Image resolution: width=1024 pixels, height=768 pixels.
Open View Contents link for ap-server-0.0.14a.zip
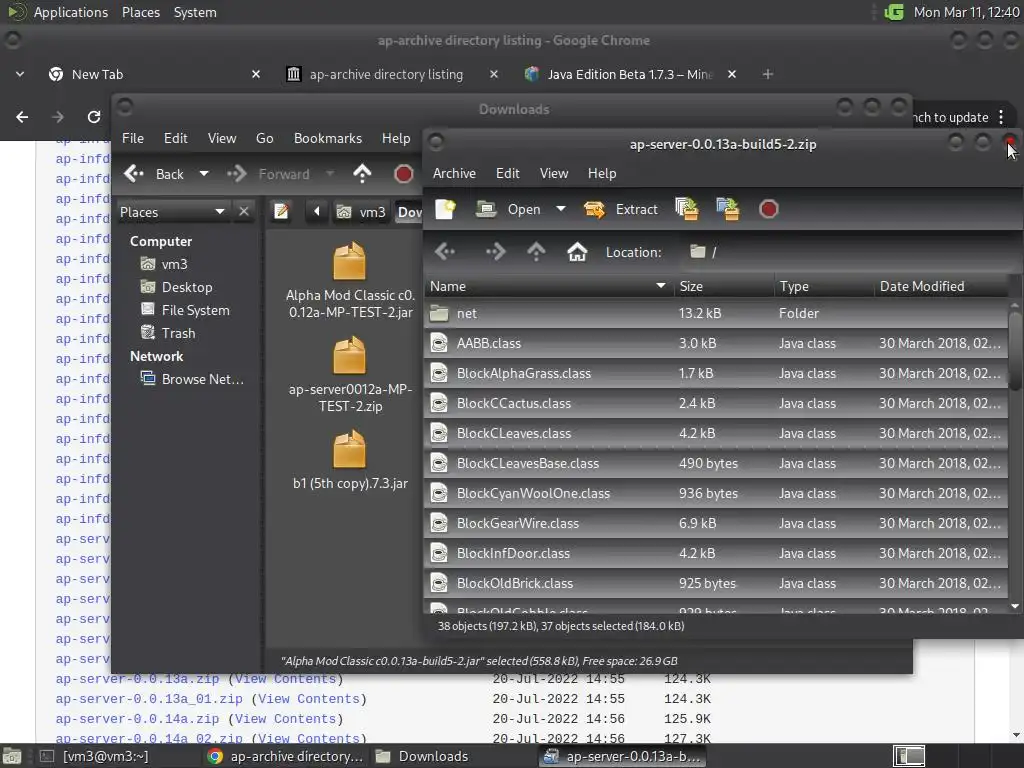tap(285, 719)
